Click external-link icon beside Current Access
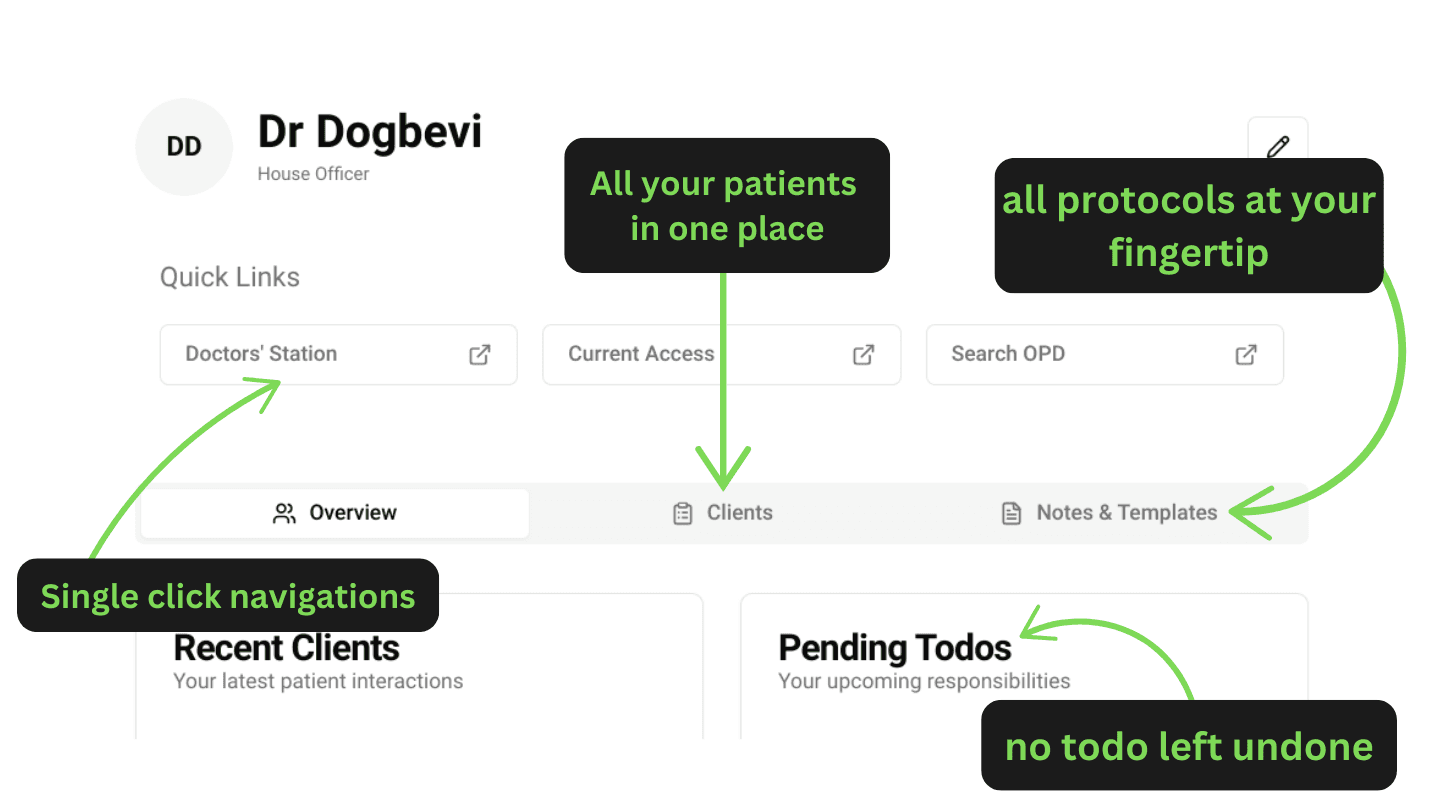Image resolution: width=1440 pixels, height=810 pixels. tap(863, 354)
